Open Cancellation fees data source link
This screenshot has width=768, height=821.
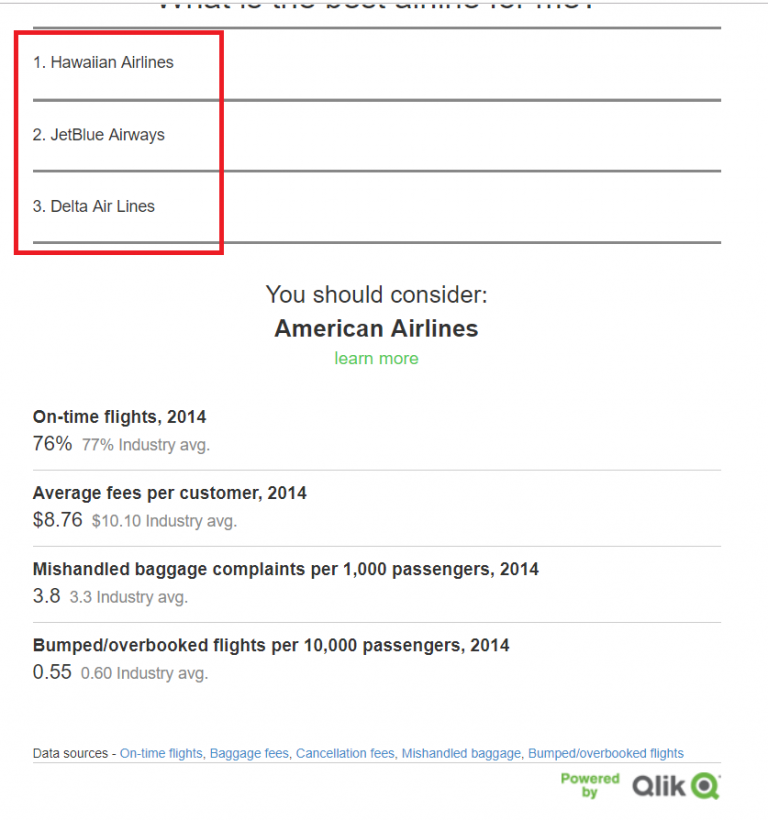pyautogui.click(x=346, y=753)
